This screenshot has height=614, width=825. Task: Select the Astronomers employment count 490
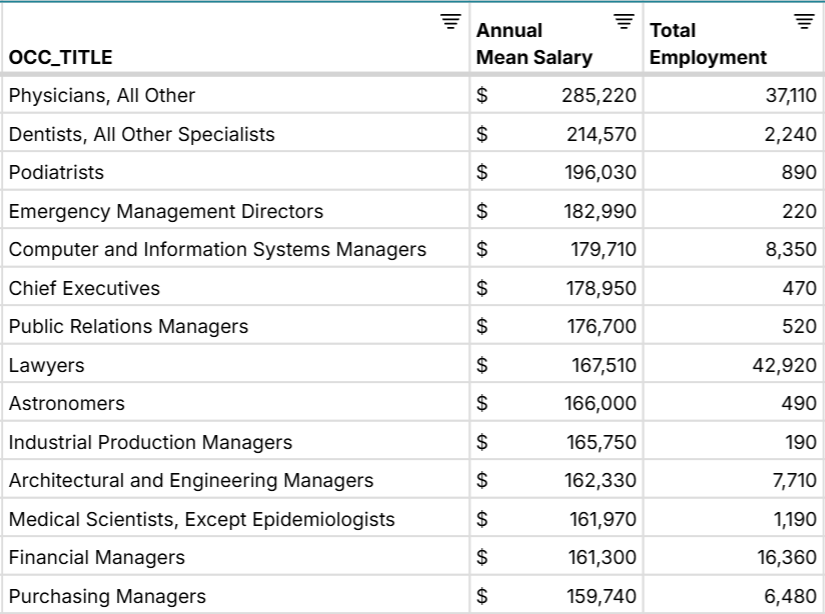(799, 403)
